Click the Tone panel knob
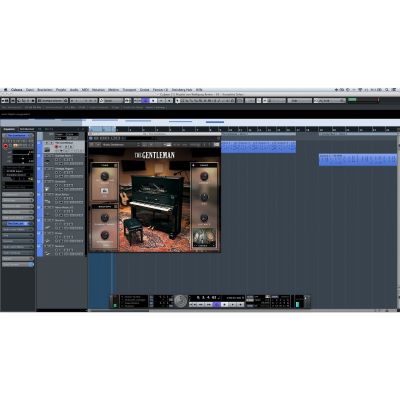The height and width of the screenshot is (400, 400). [105, 176]
